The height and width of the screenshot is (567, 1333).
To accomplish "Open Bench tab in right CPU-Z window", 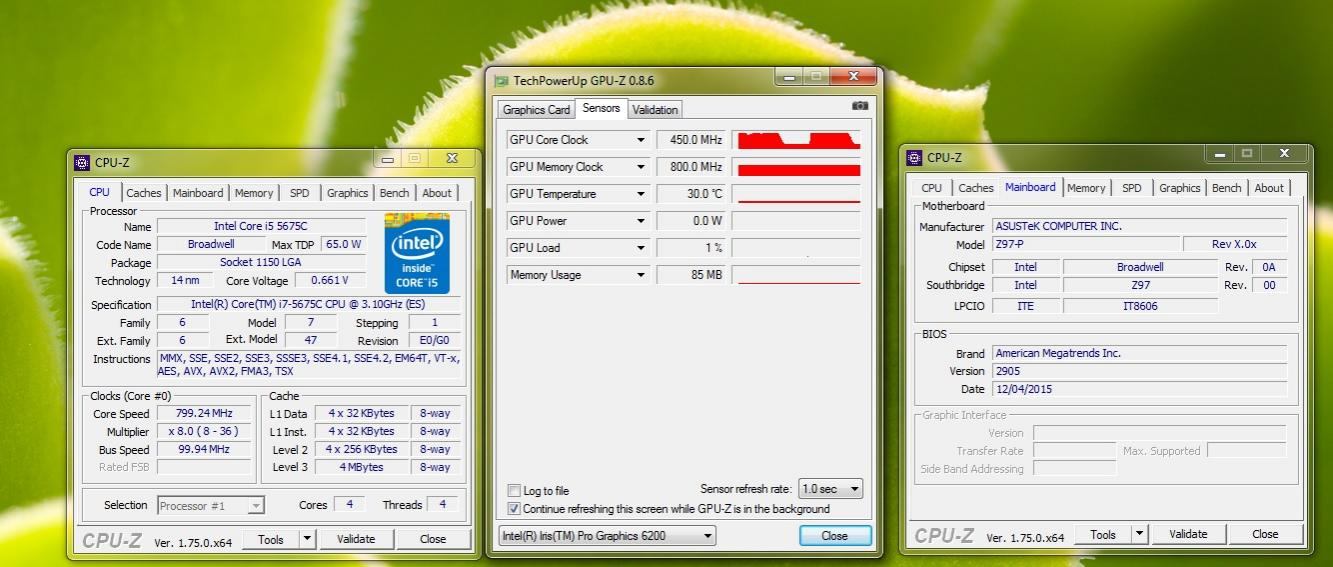I will coord(1226,188).
